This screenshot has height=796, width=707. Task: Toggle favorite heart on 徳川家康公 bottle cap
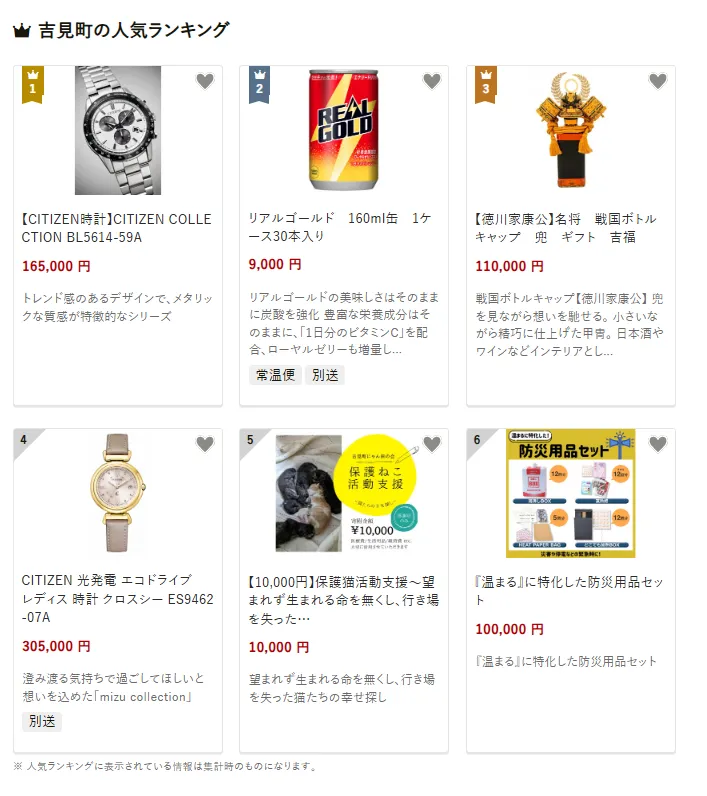[x=658, y=81]
